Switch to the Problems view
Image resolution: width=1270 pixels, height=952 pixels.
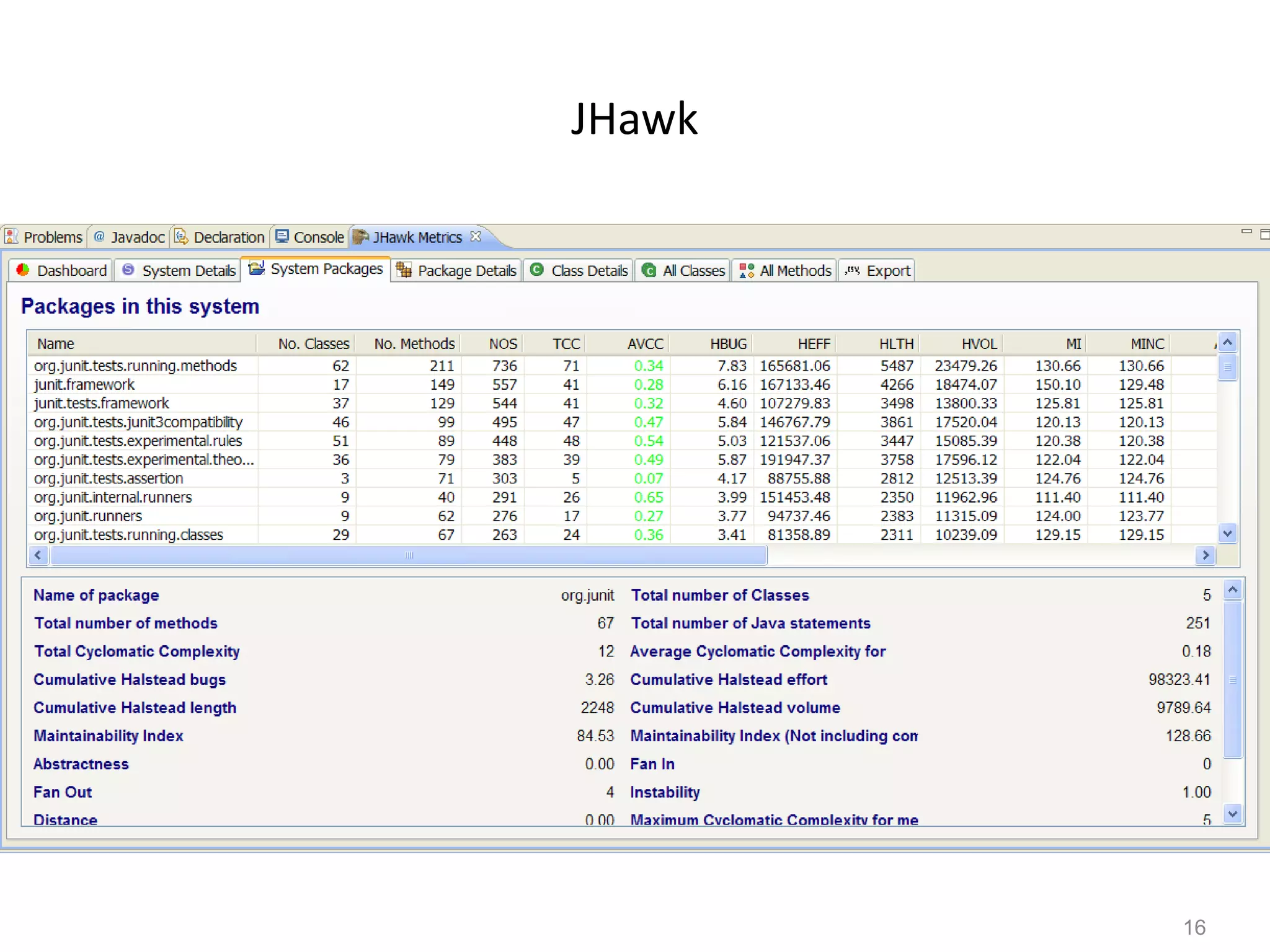43,237
